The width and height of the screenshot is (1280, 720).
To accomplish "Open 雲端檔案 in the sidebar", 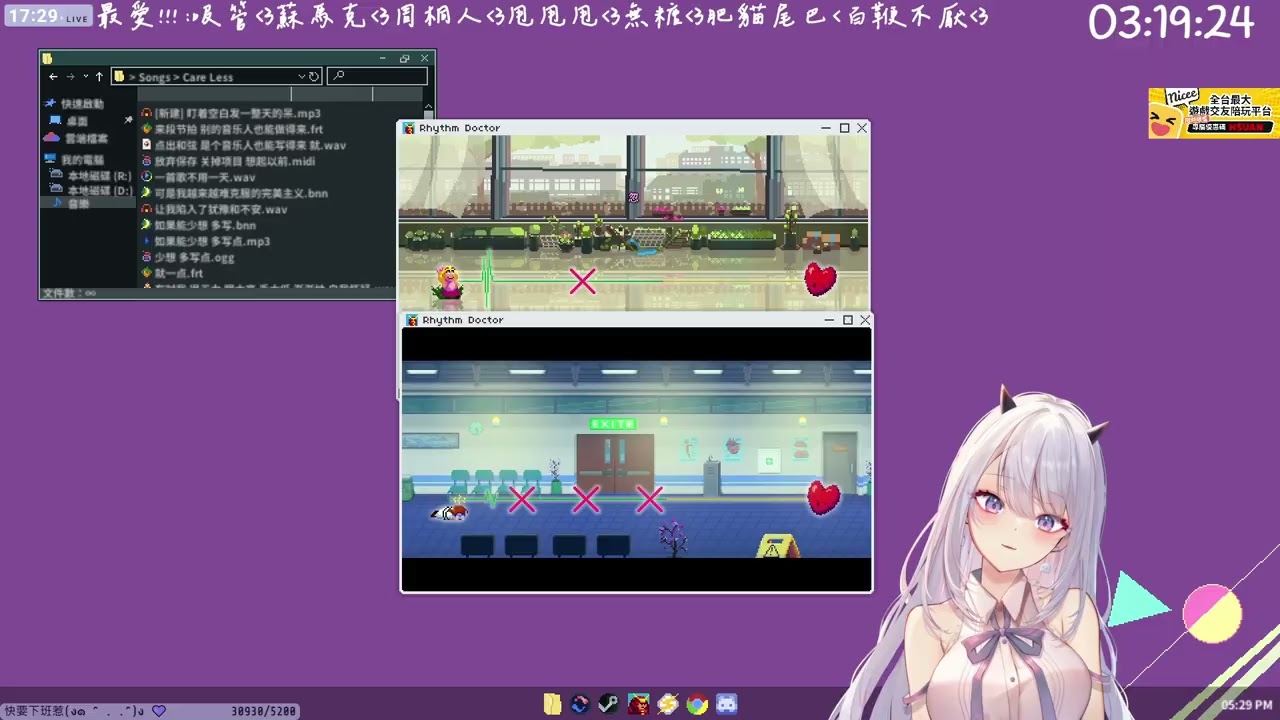I will pos(87,138).
